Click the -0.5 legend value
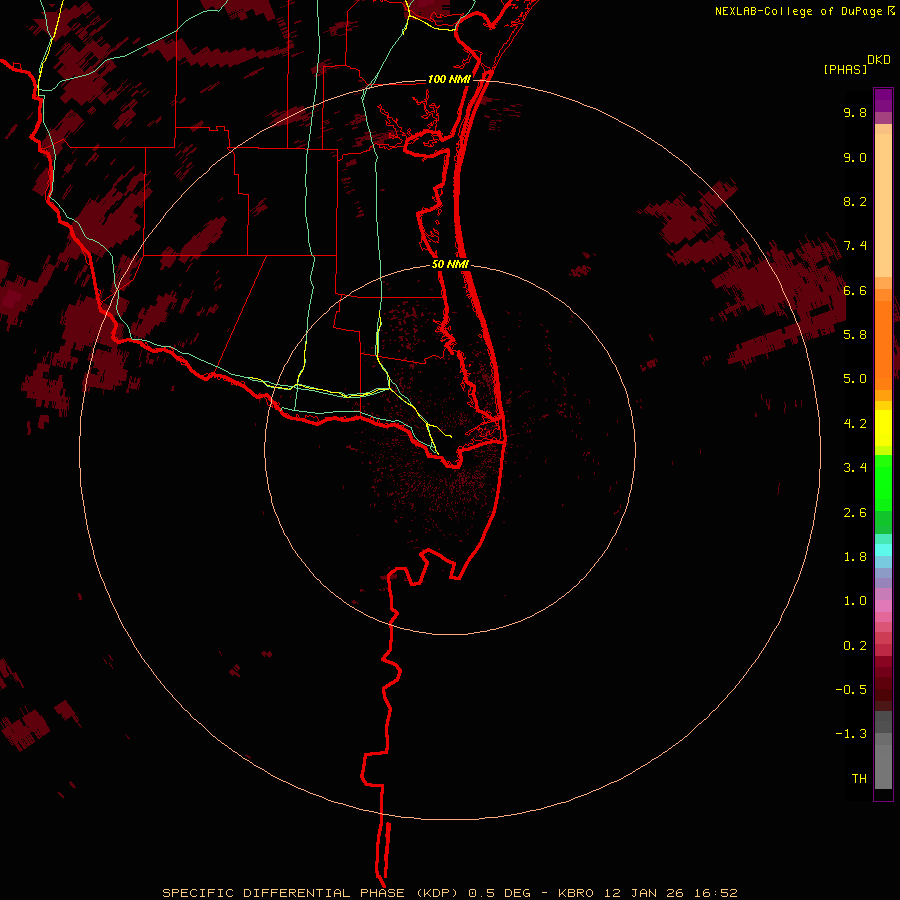Viewport: 900px width, 900px height. (851, 689)
